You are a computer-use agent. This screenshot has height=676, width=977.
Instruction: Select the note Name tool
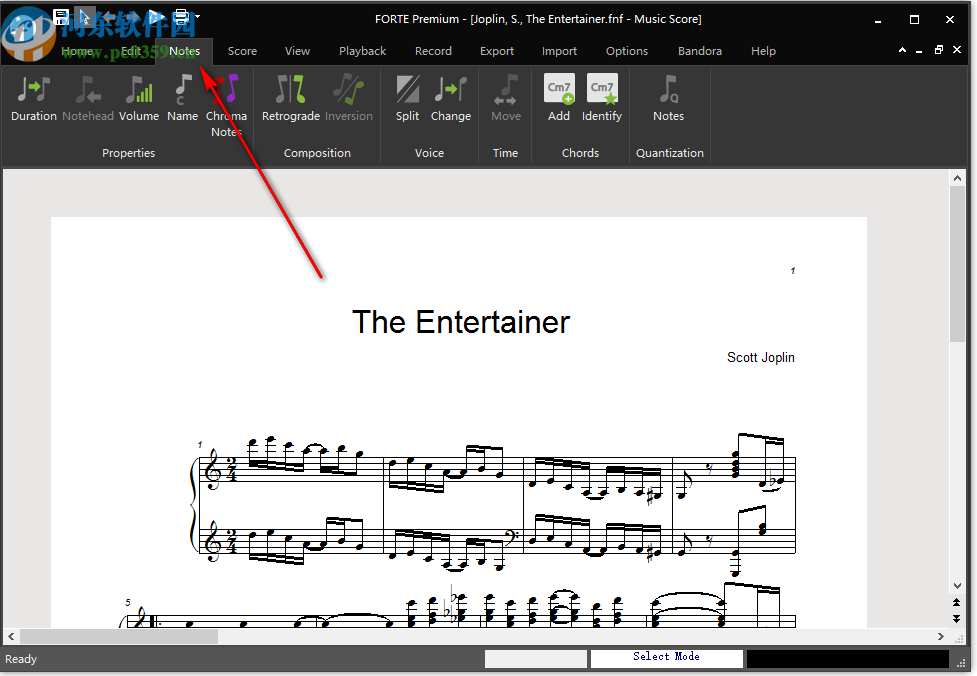pos(182,98)
